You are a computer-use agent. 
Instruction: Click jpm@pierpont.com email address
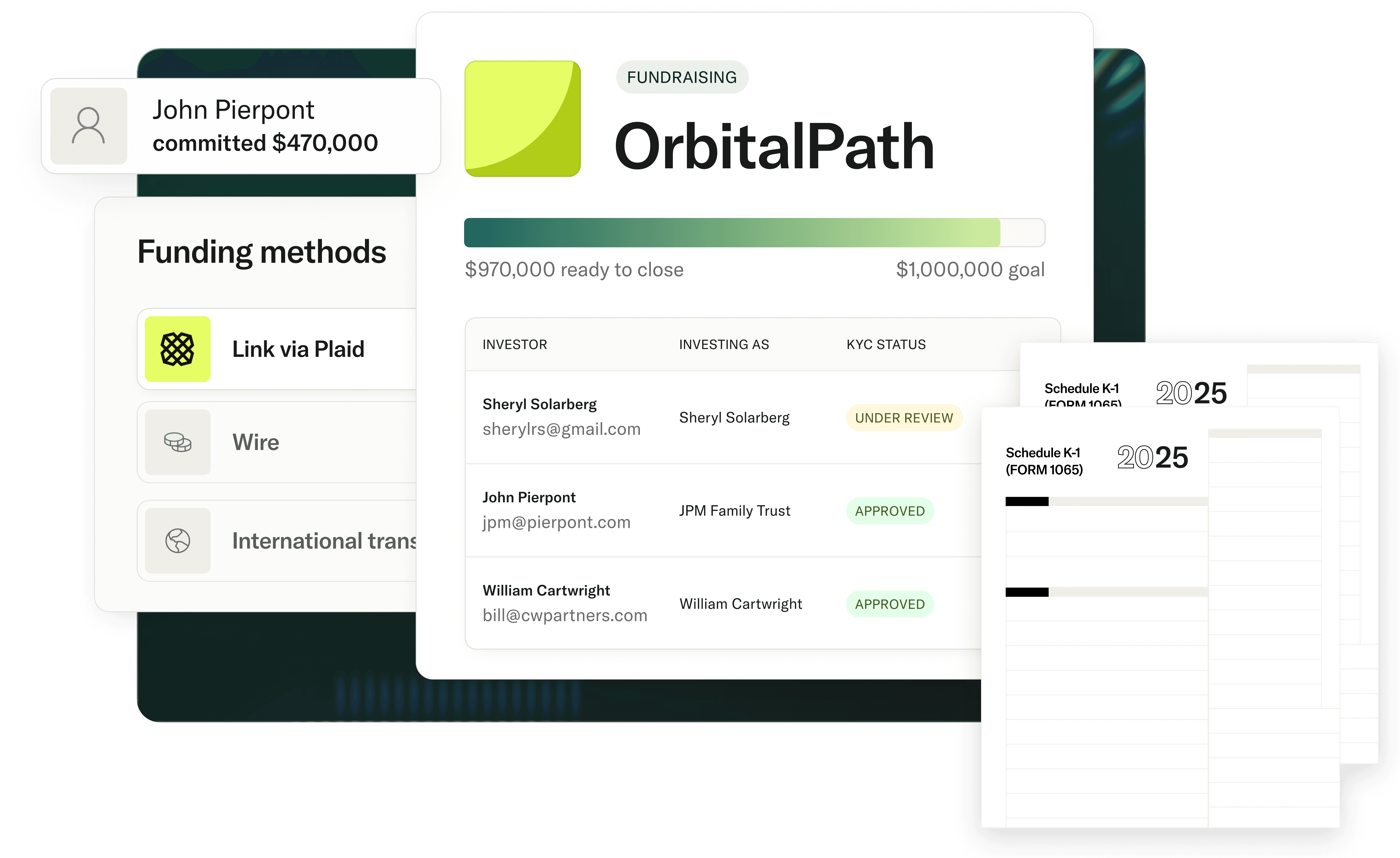pyautogui.click(x=556, y=522)
